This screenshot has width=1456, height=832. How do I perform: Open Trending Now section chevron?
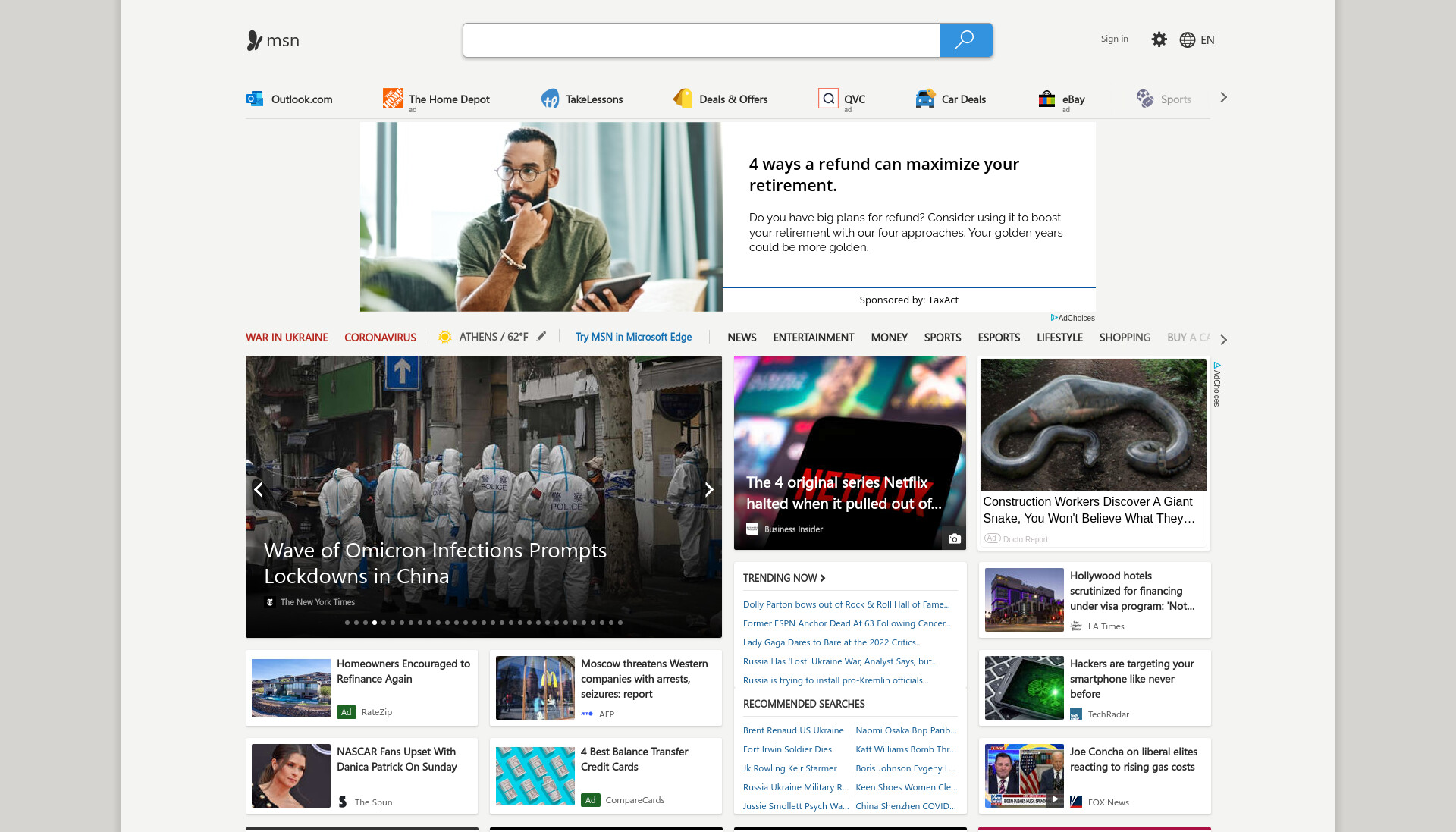pos(823,578)
